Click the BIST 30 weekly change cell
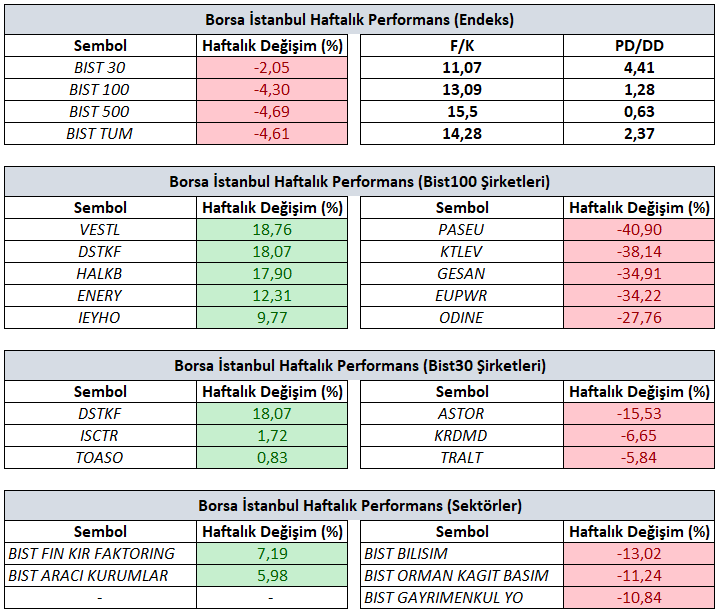This screenshot has width=718, height=613. tap(272, 68)
